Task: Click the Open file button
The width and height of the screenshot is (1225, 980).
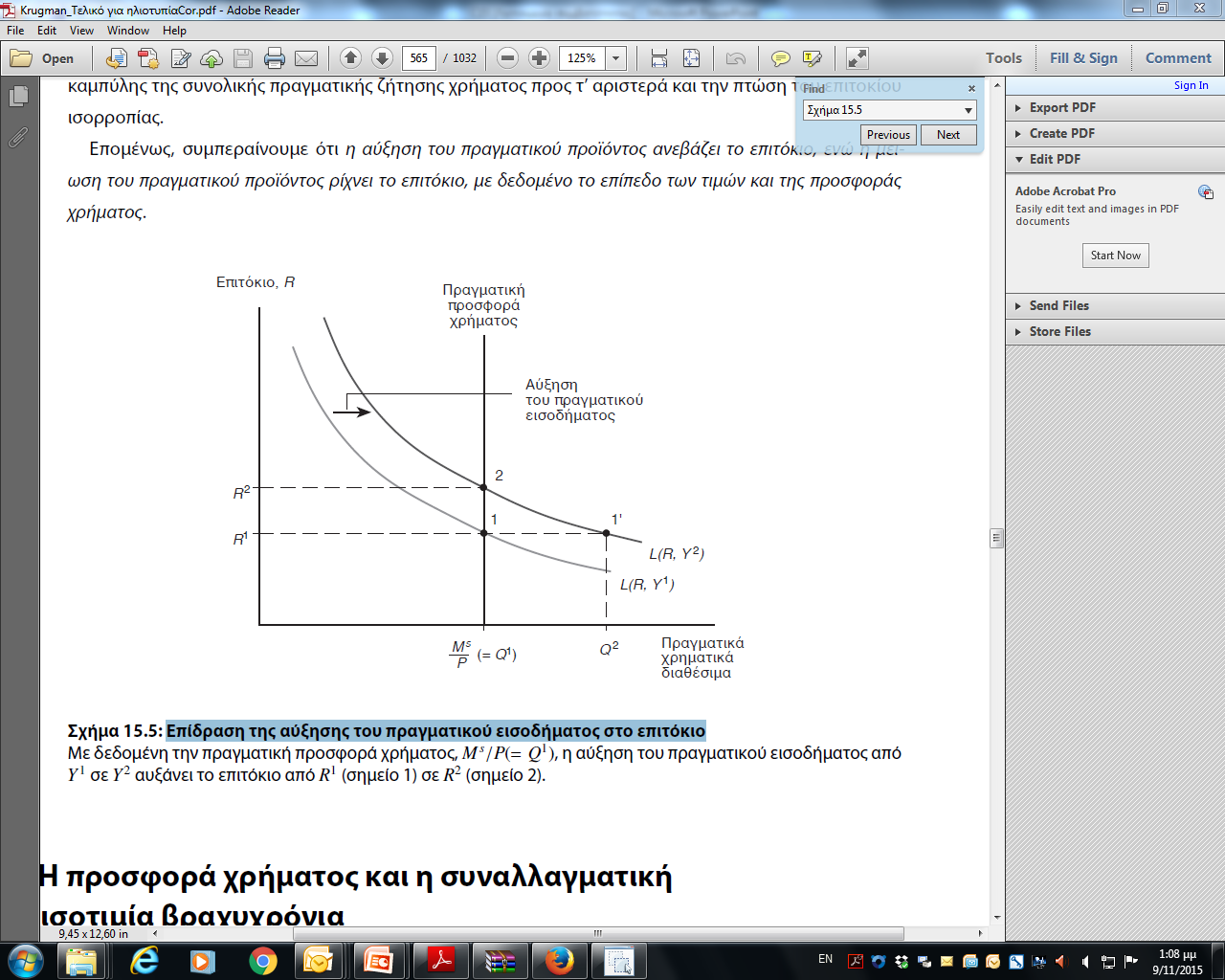Action: 42,58
